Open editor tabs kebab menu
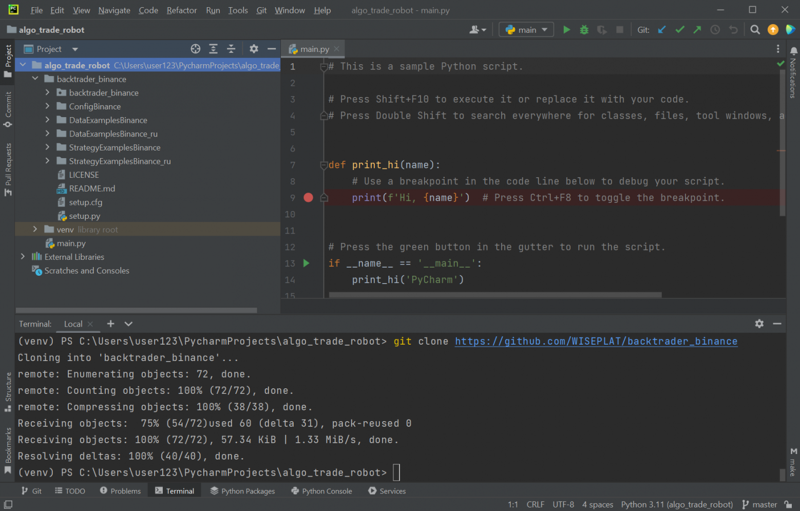Screen dimensions: 800x511 tap(778, 49)
